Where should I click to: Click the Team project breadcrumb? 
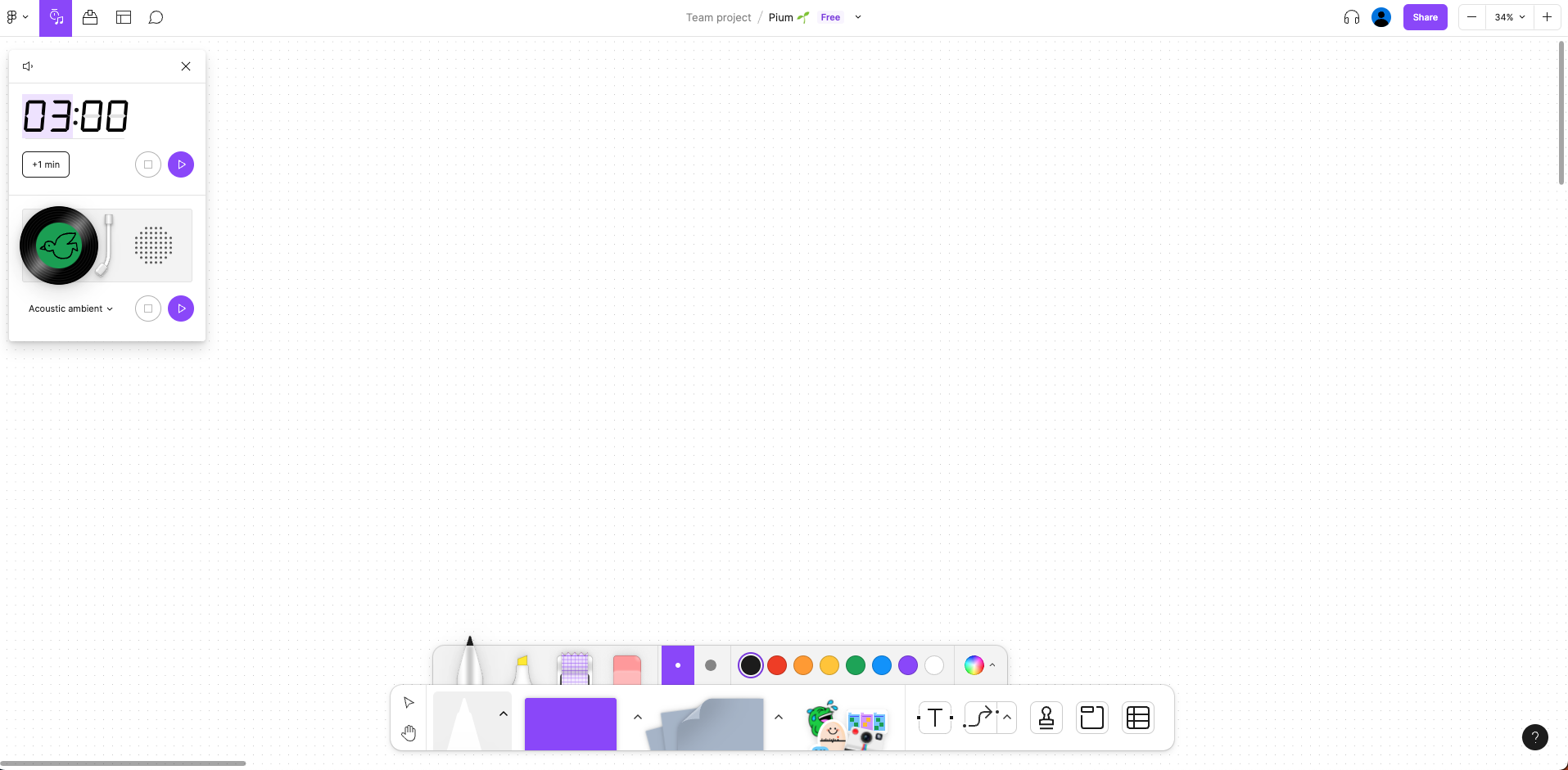(x=718, y=17)
